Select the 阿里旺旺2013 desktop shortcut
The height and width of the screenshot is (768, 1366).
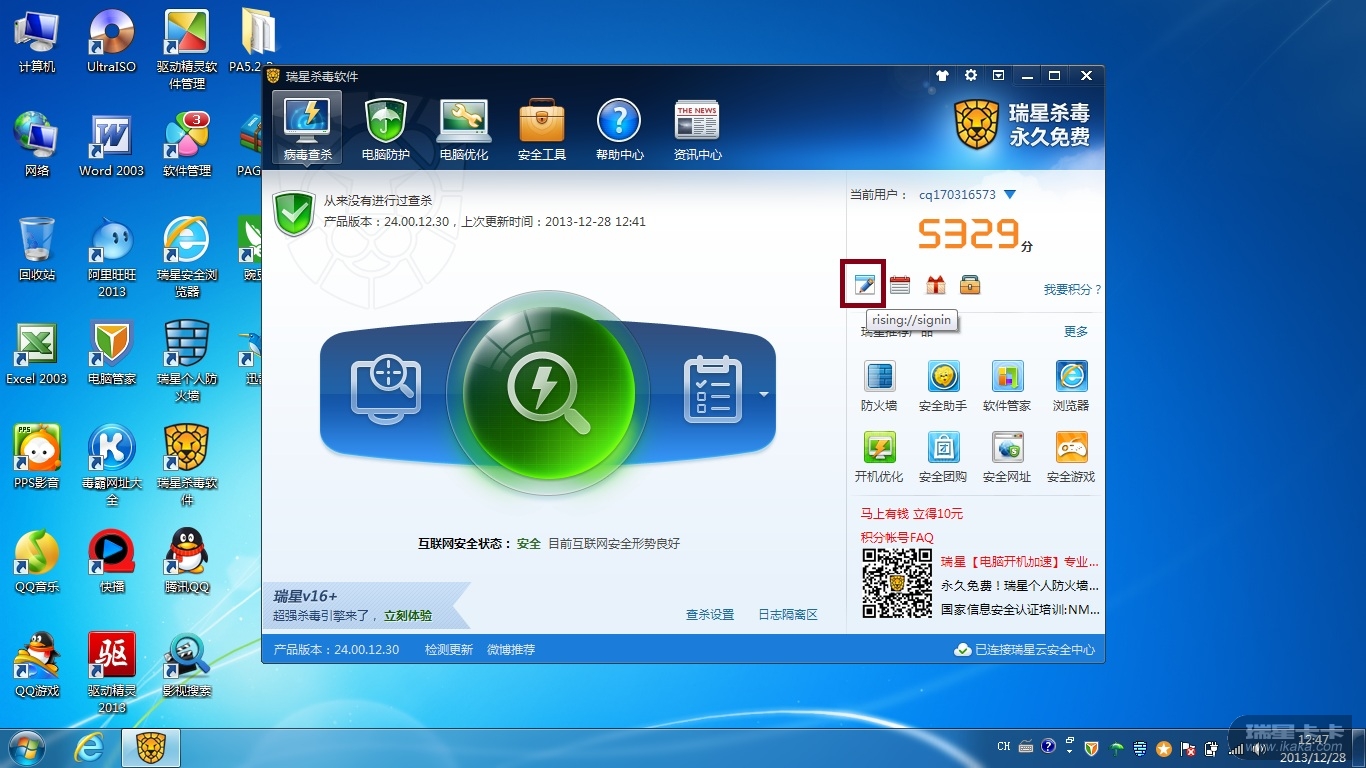tap(112, 258)
